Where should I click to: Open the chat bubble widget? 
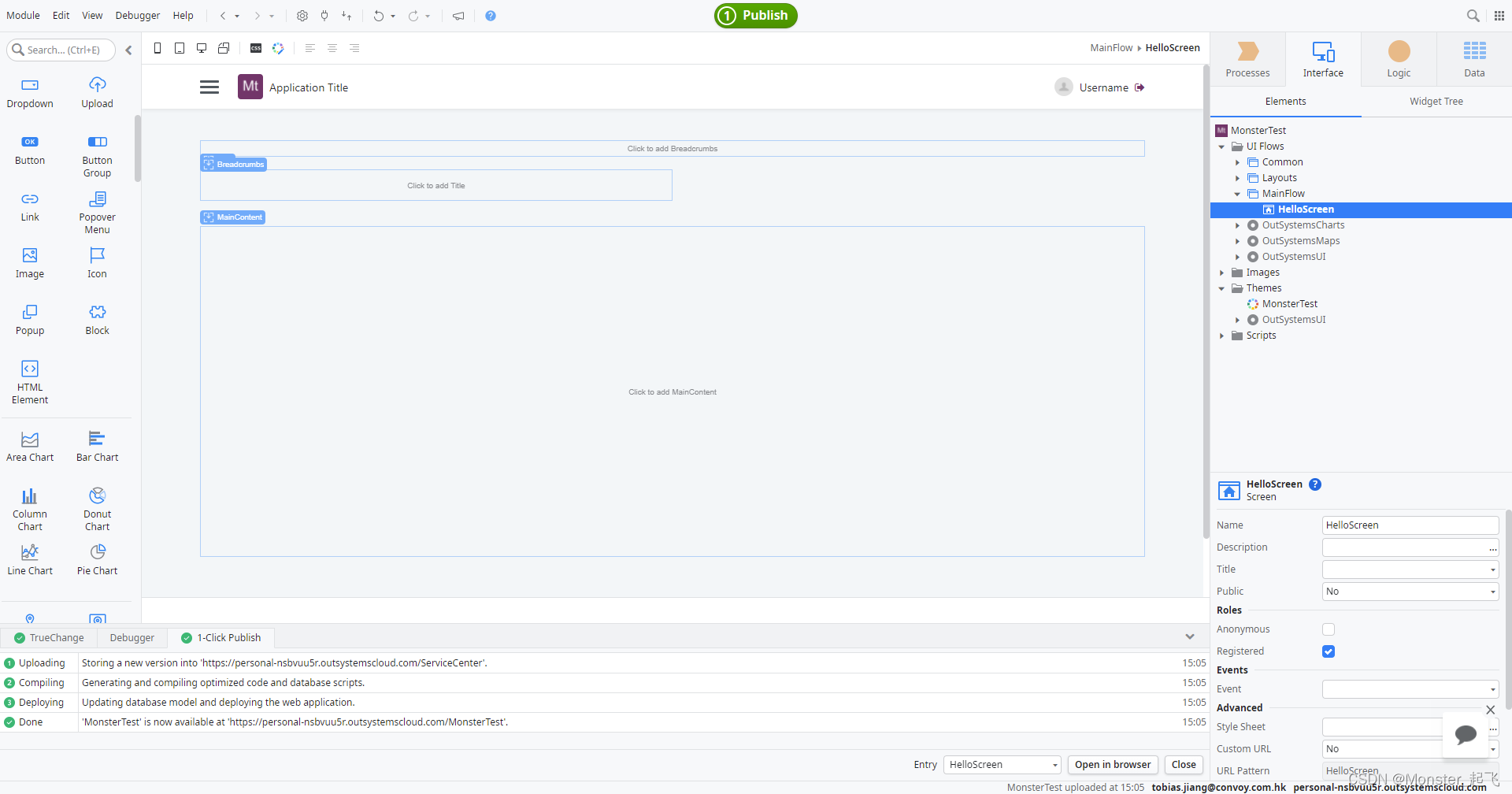pos(1466,735)
